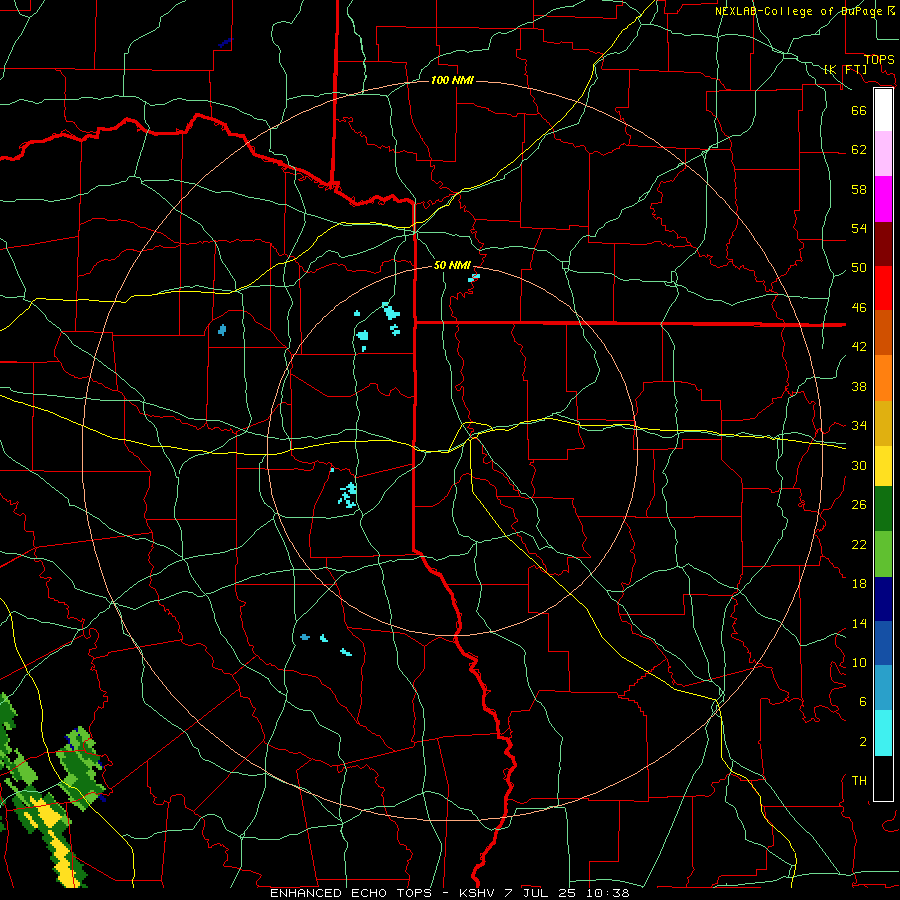Click the blue 10 kft legend swatch

883,643
